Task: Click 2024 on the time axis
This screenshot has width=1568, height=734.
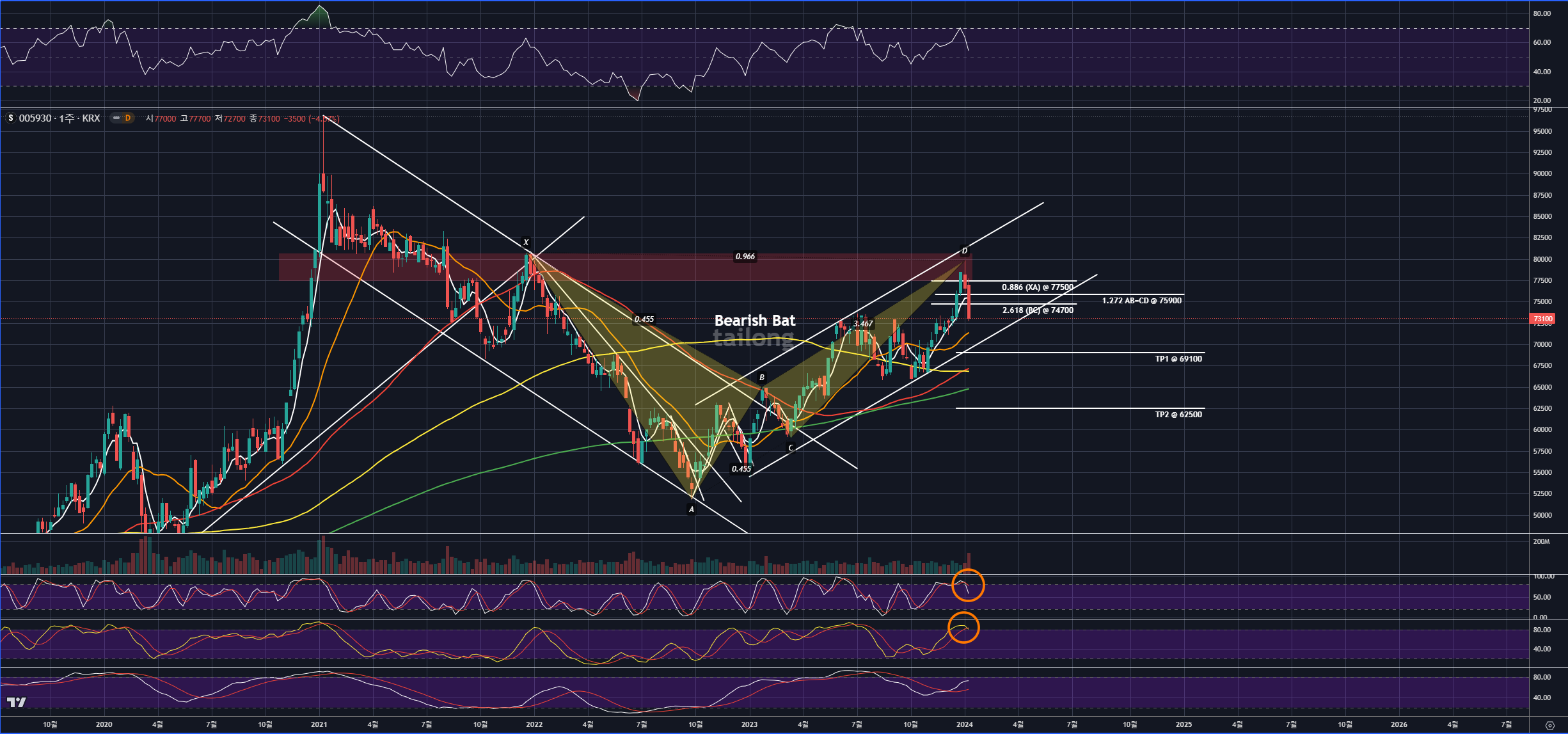Action: coord(964,724)
